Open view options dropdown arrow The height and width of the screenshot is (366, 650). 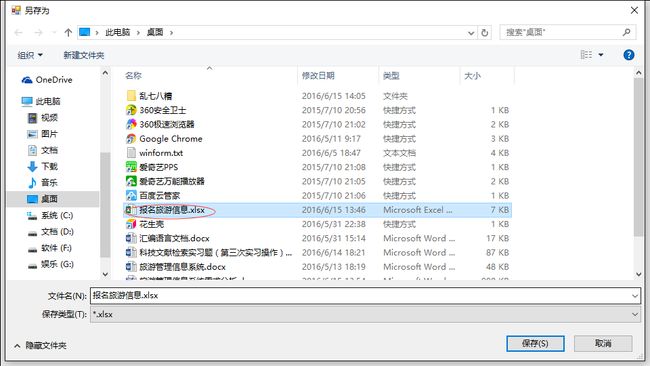[x=601, y=55]
